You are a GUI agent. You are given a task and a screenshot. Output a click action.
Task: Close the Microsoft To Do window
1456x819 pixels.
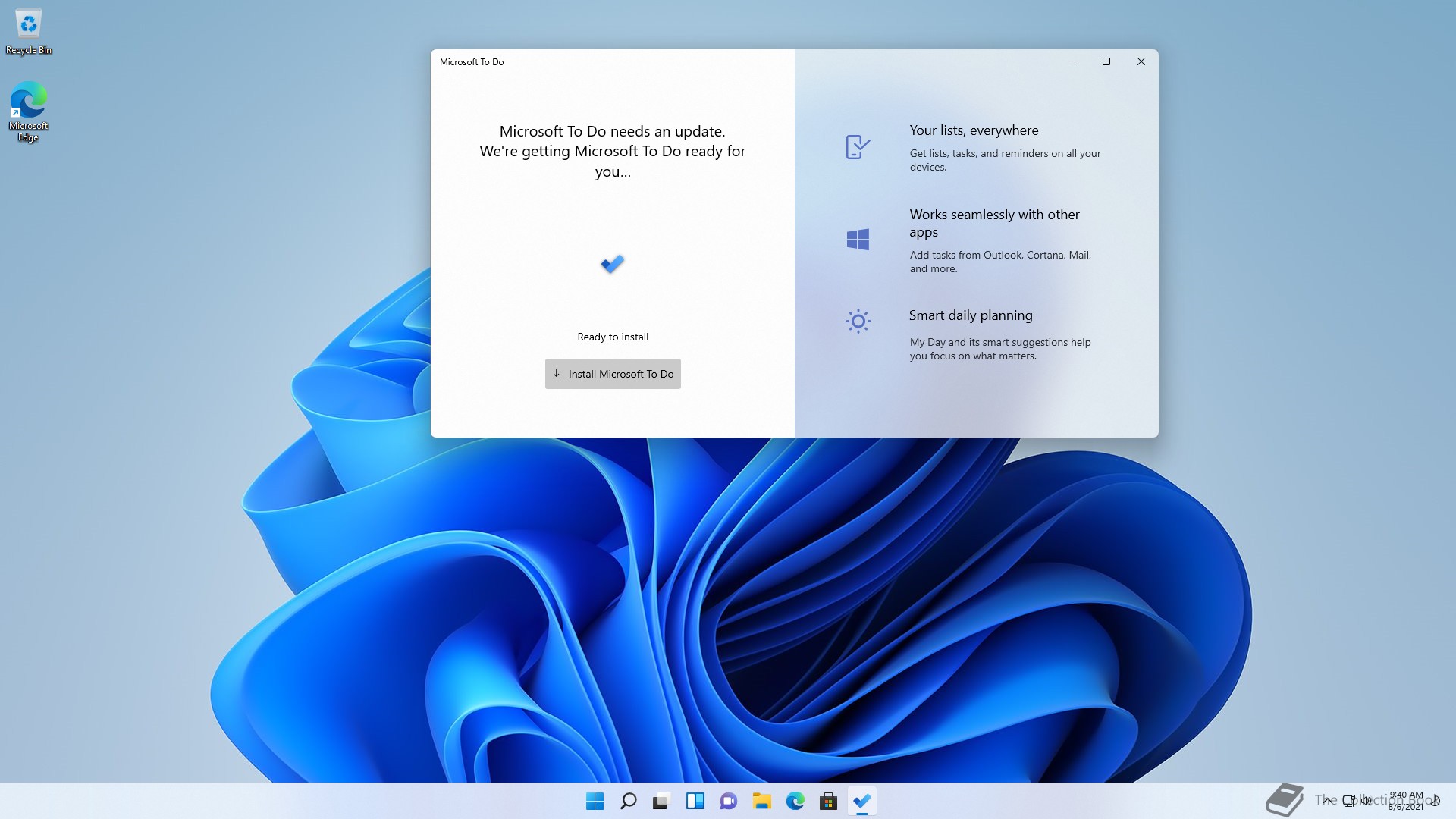click(1141, 61)
